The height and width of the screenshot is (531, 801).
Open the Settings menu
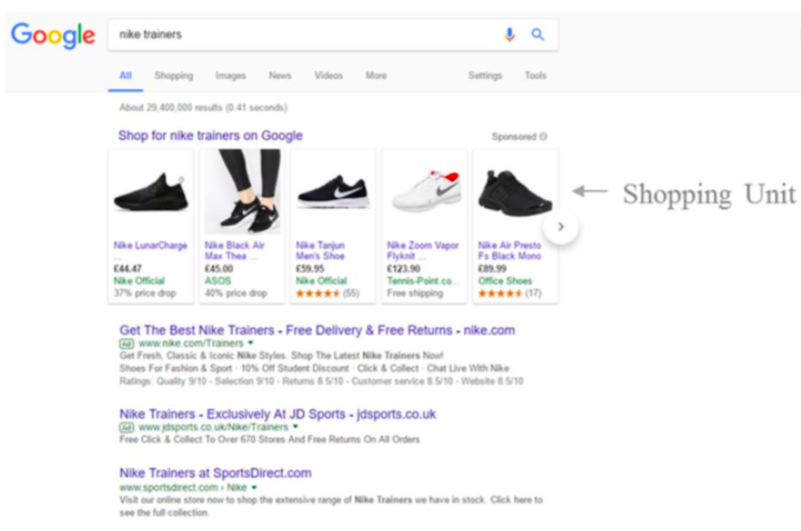[x=485, y=76]
